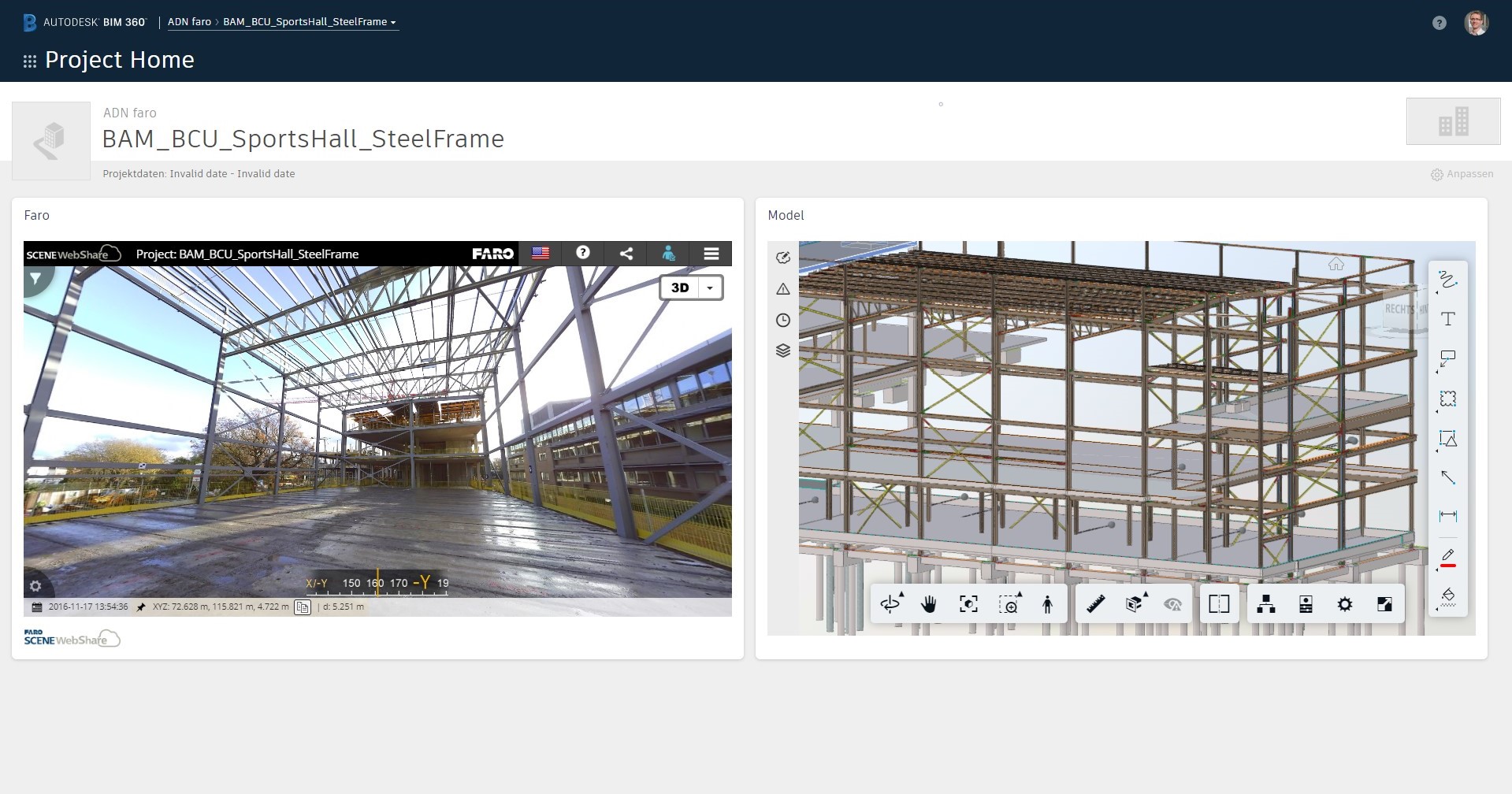The height and width of the screenshot is (794, 1512).
Task: Expand the 3D view mode dropdown arrow
Action: pyautogui.click(x=710, y=288)
